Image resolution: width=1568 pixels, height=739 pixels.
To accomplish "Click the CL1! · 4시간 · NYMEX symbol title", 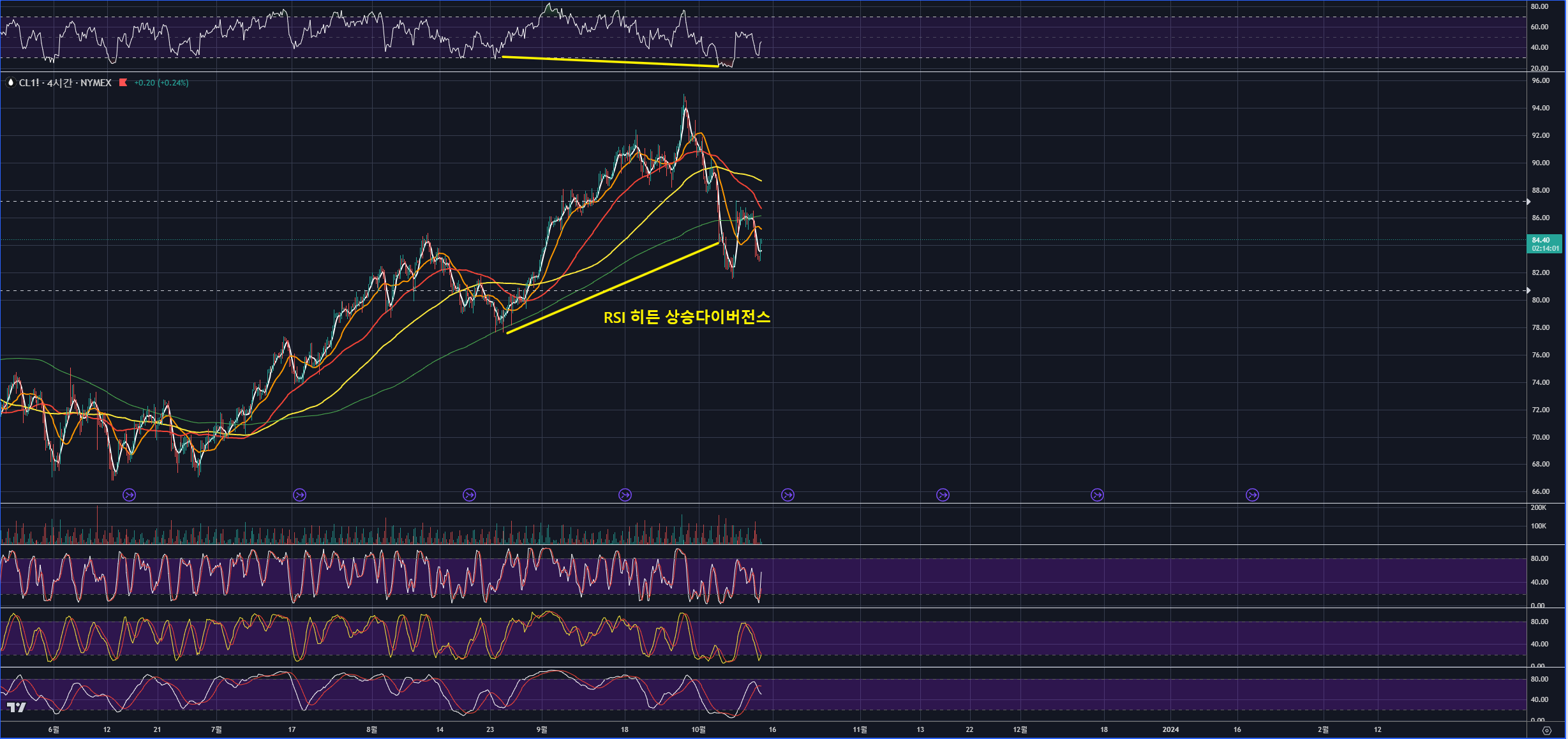I will pyautogui.click(x=65, y=83).
